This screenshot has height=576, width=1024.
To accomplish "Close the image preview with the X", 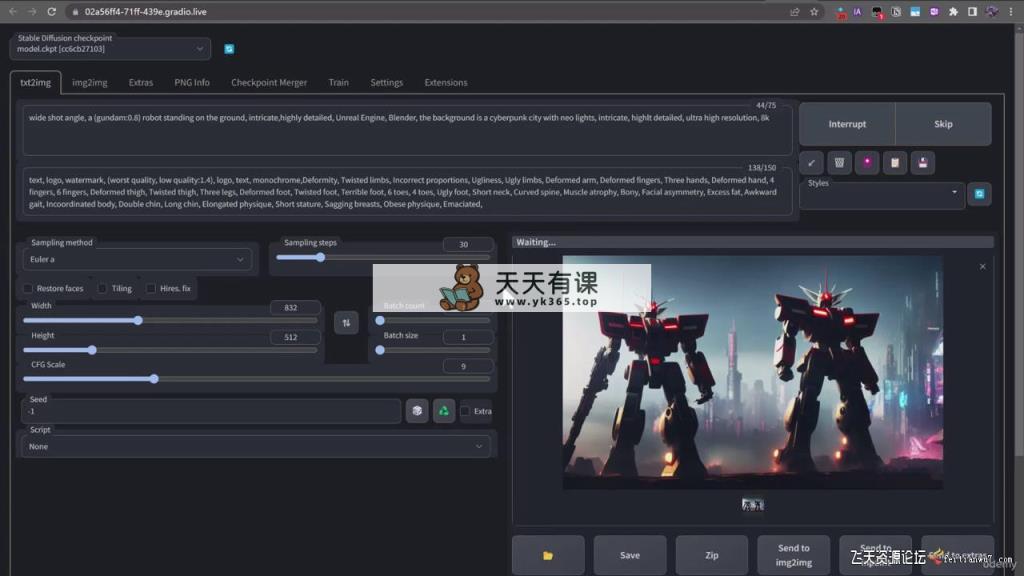I will pyautogui.click(x=982, y=266).
